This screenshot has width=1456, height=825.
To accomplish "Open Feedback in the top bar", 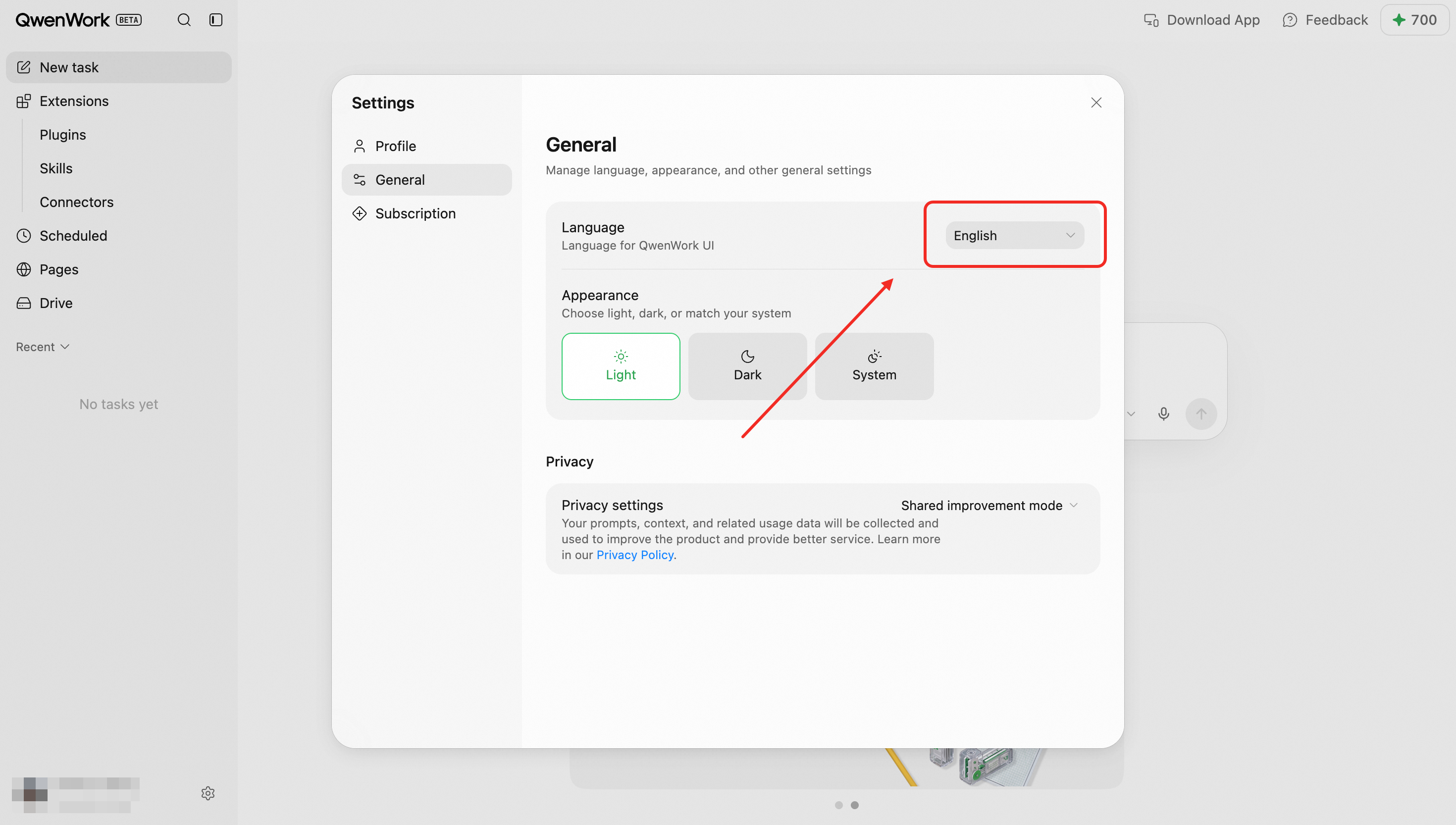I will pyautogui.click(x=1325, y=20).
